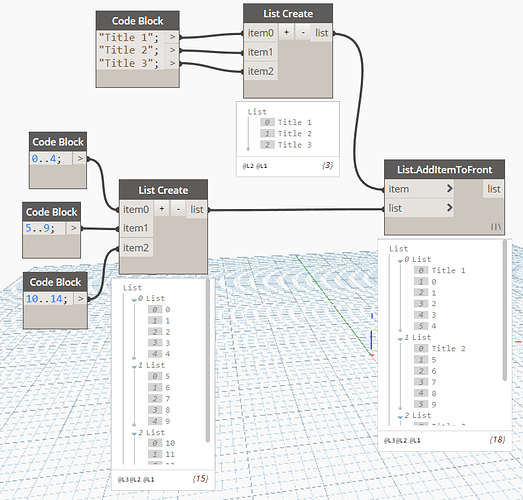The image size is (523, 500).
Task: Click output arrow for "Title 3" code line
Action: pyautogui.click(x=172, y=63)
